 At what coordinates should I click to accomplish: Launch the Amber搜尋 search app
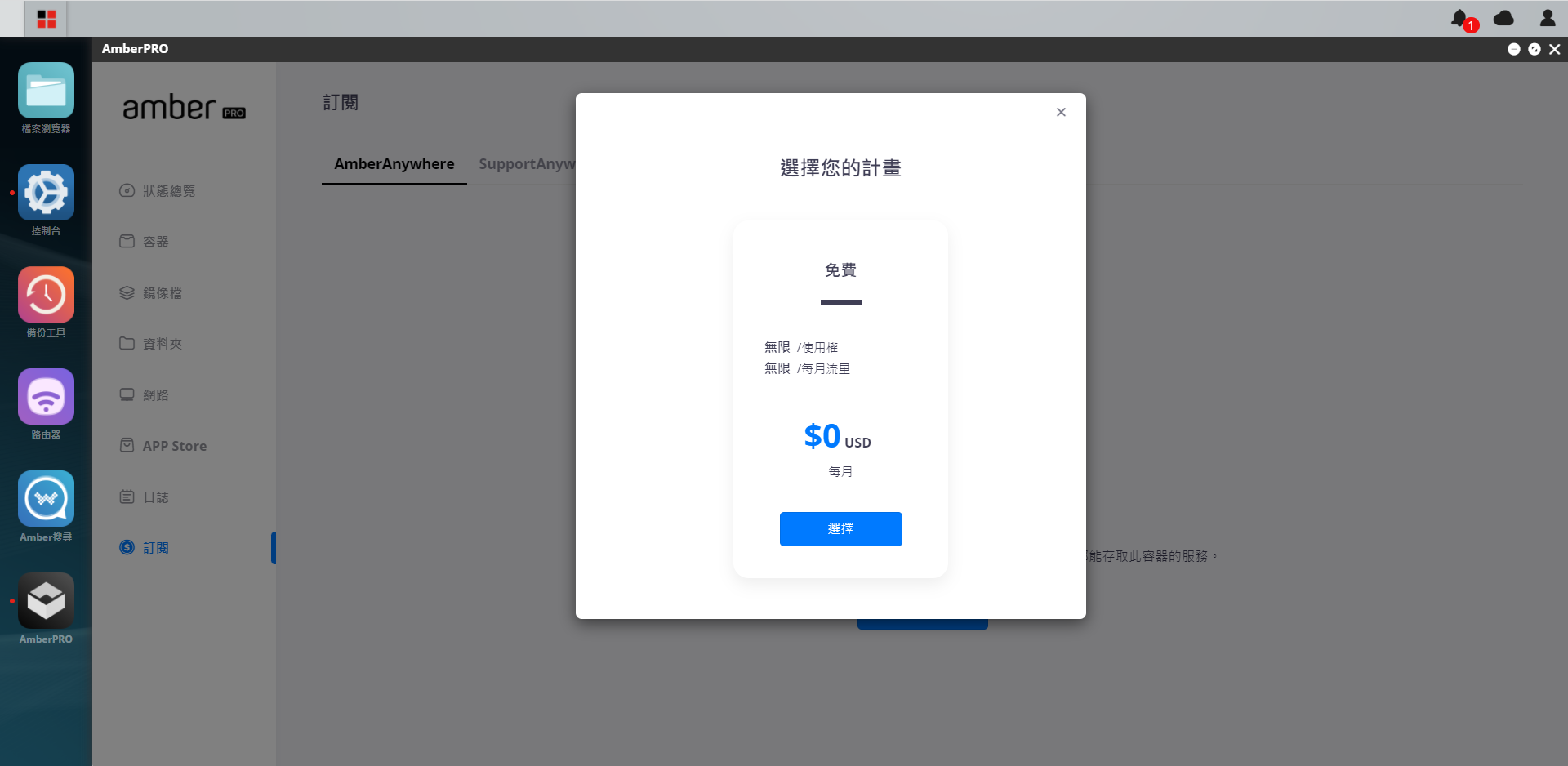[46, 499]
